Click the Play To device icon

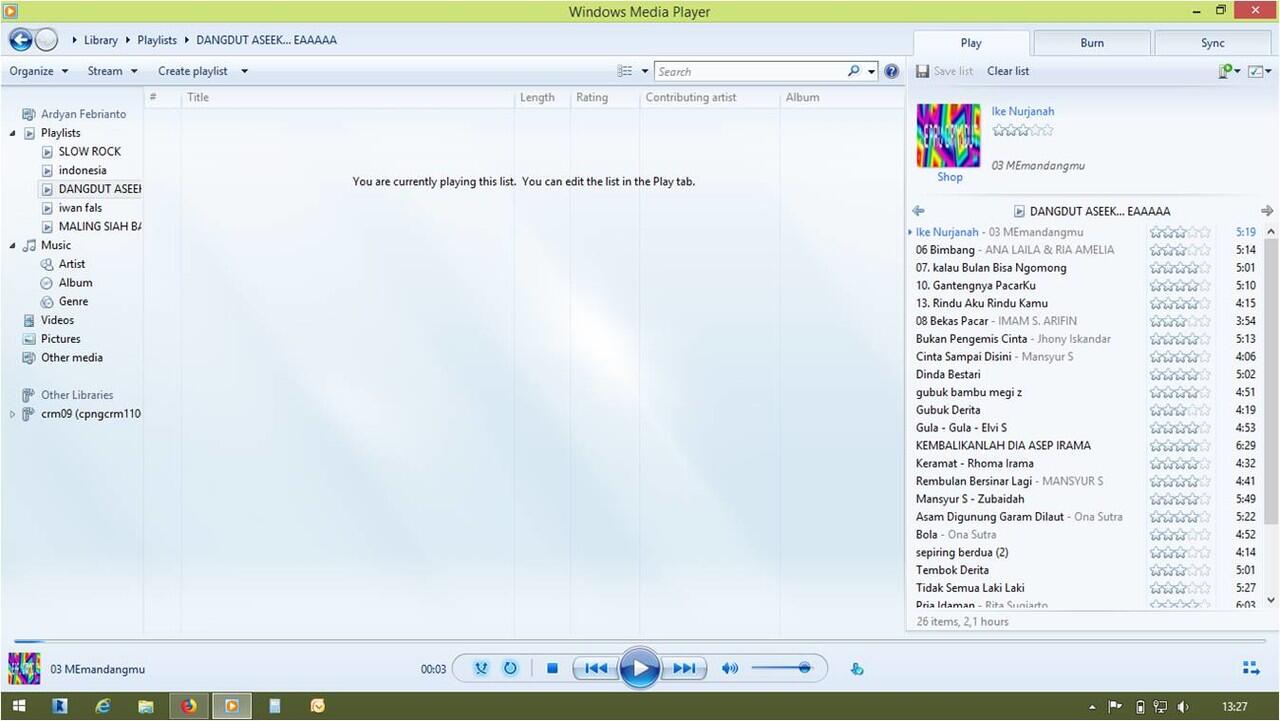[x=857, y=669]
